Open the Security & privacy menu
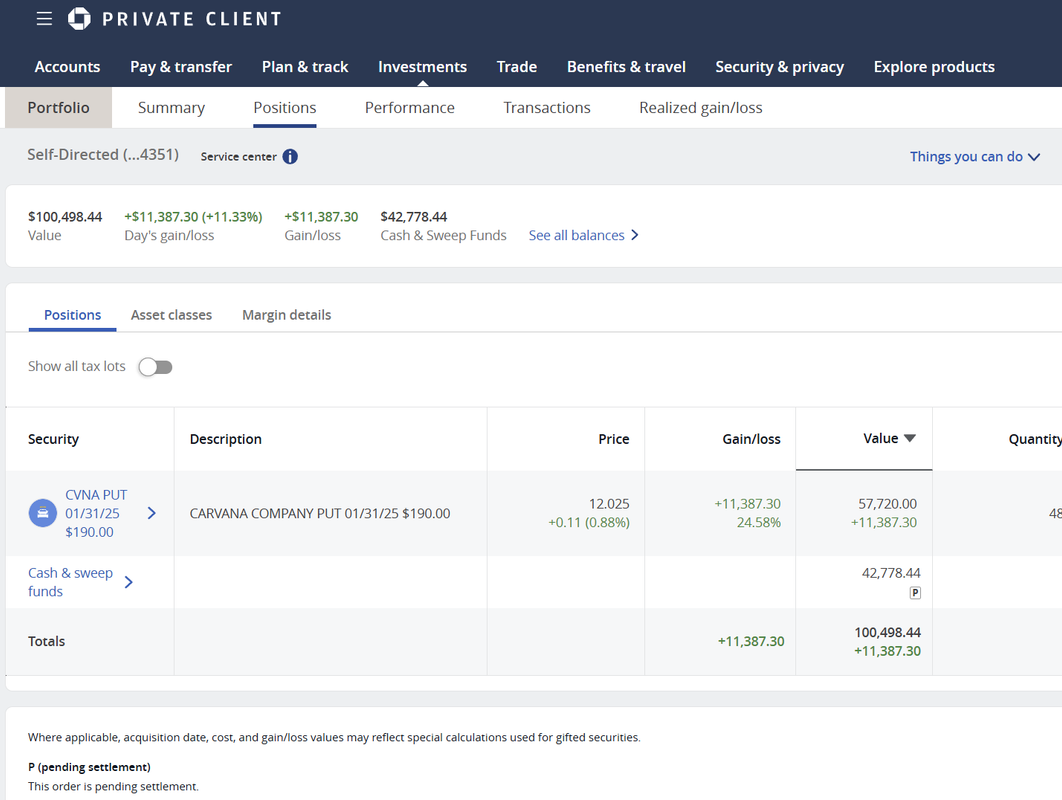 click(x=780, y=67)
